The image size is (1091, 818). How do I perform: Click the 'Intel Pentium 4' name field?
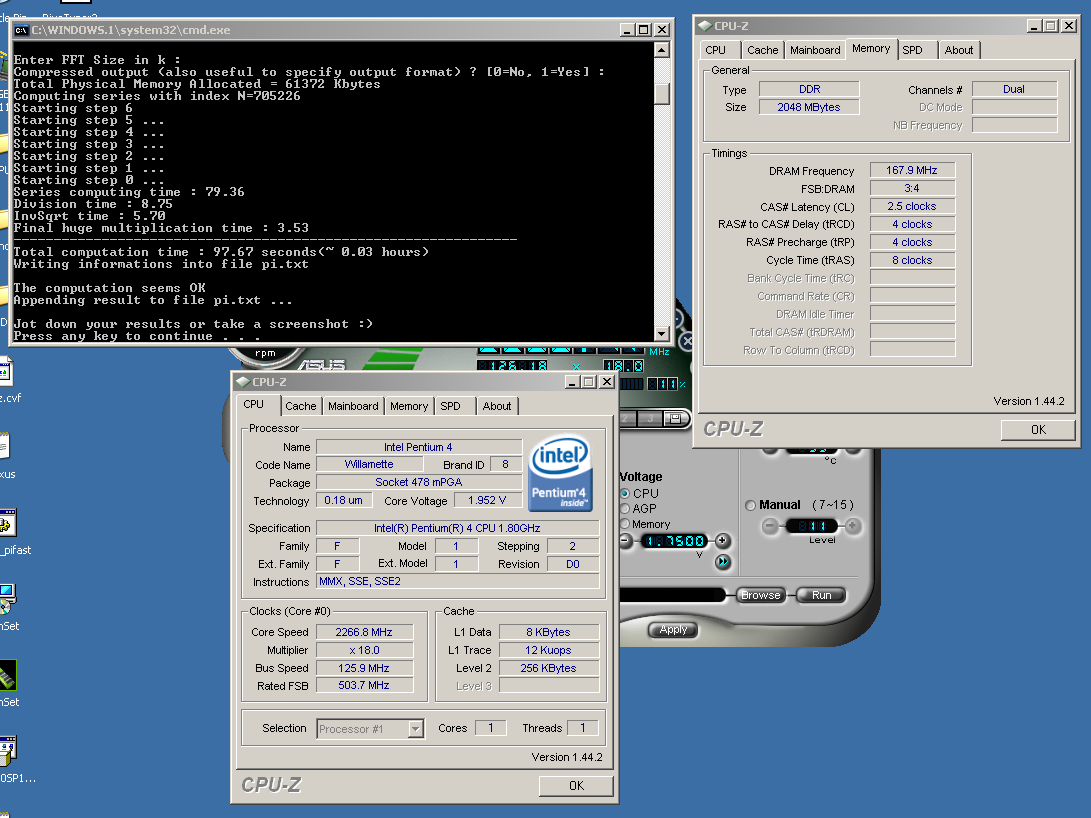418,447
